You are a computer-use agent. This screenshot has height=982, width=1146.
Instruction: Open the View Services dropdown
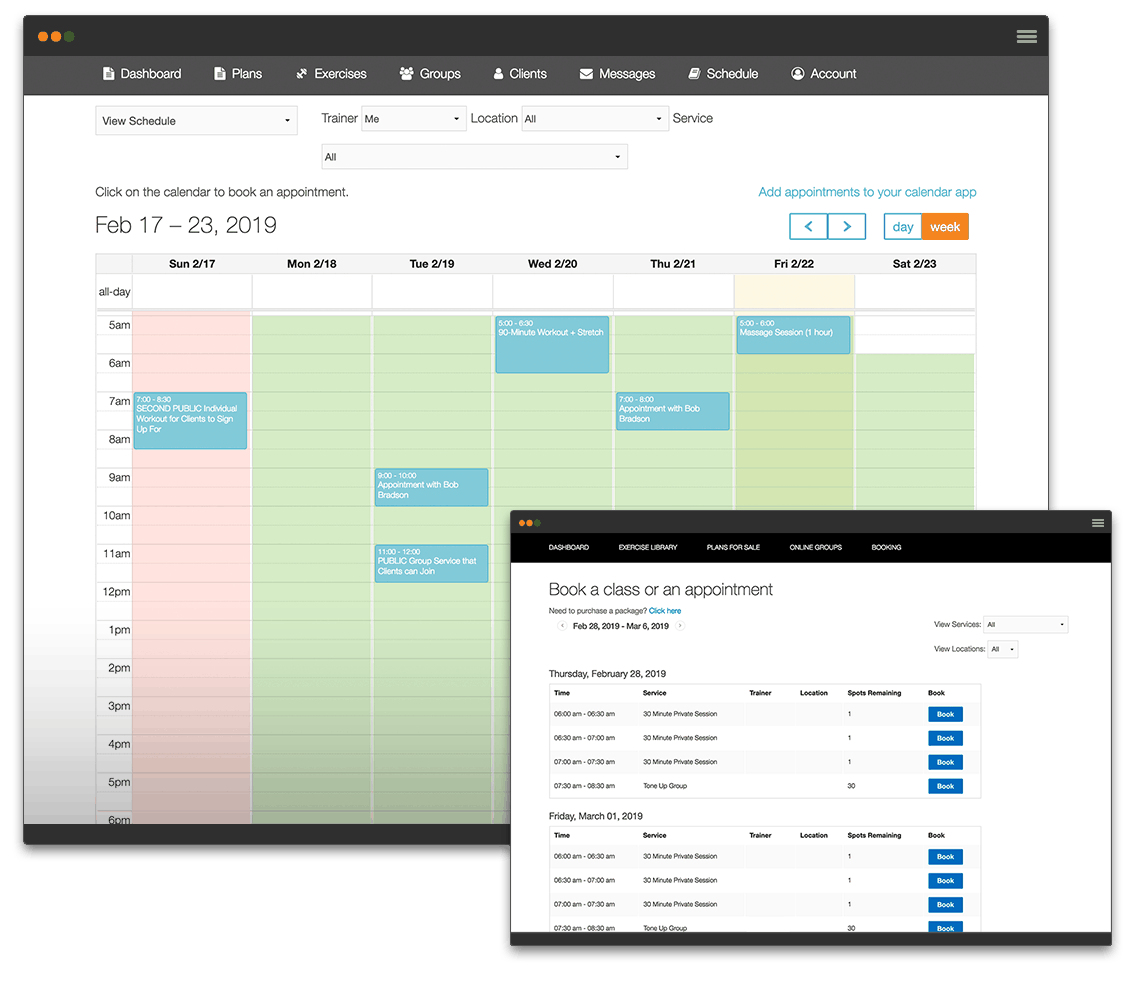(x=1025, y=625)
